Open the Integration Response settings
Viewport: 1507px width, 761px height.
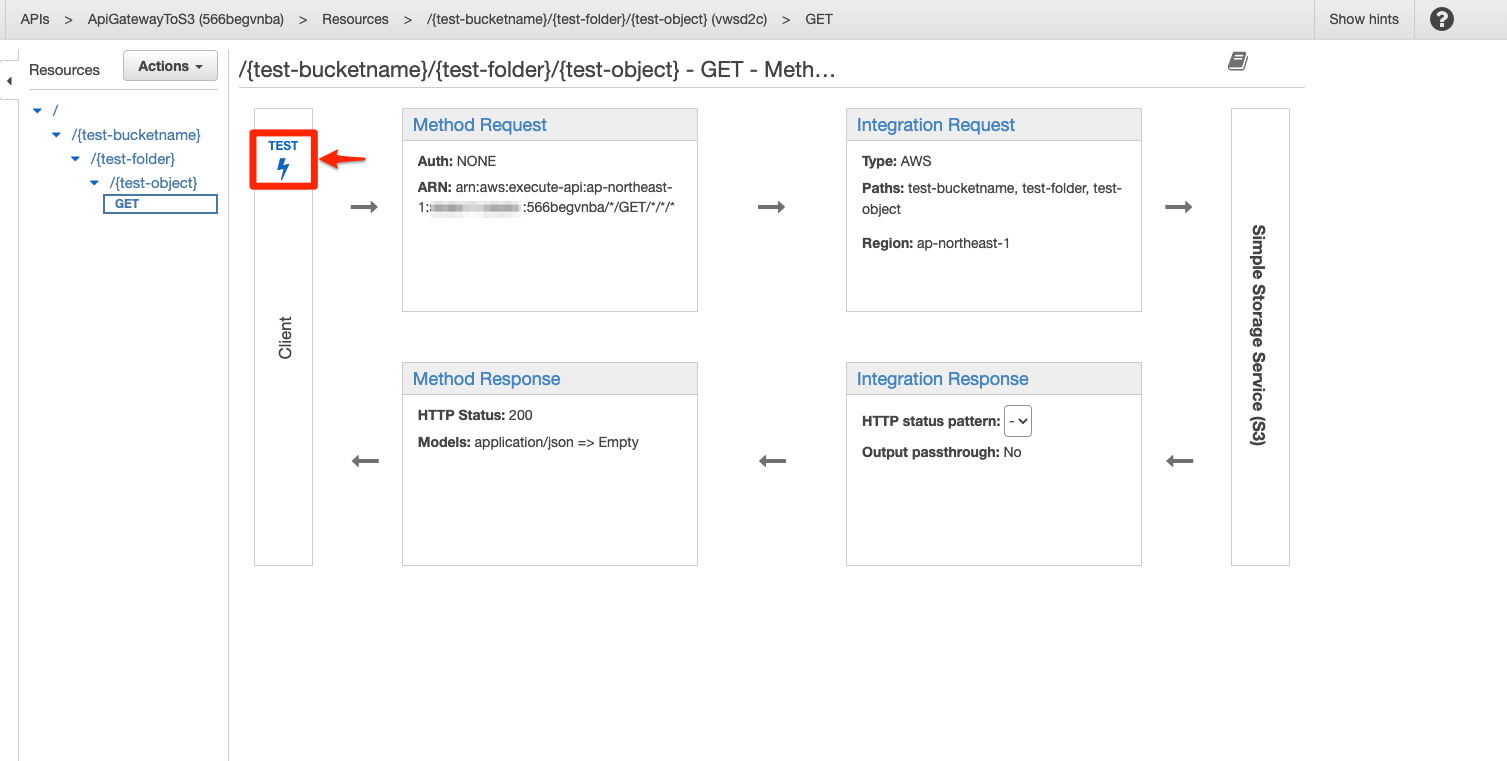pos(941,378)
